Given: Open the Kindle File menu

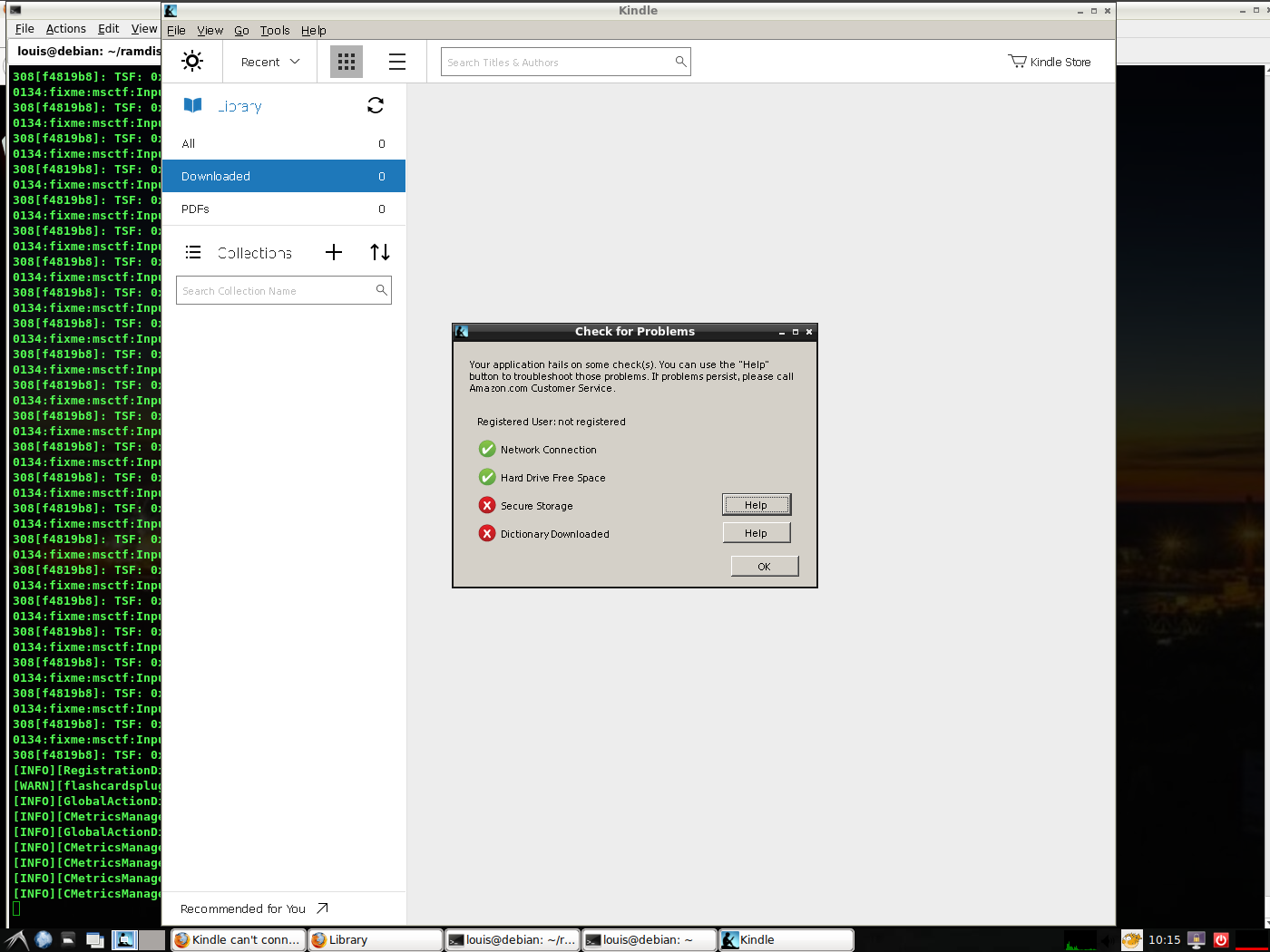Looking at the screenshot, I should click(x=176, y=30).
